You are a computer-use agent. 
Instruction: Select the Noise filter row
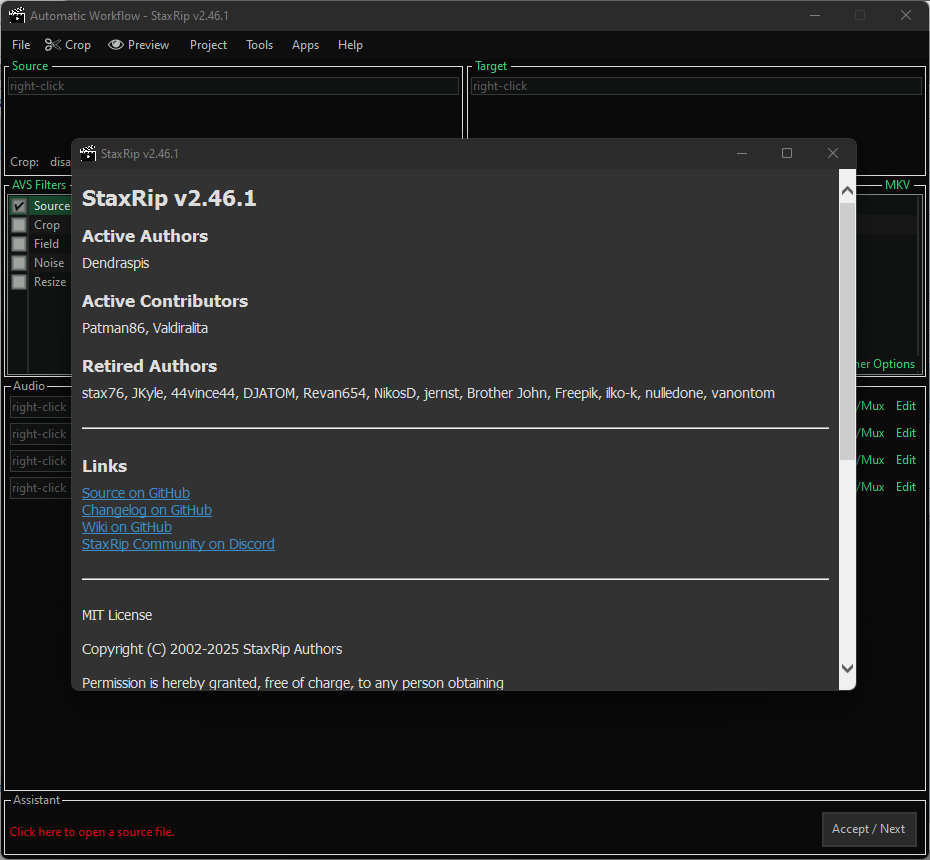[49, 263]
